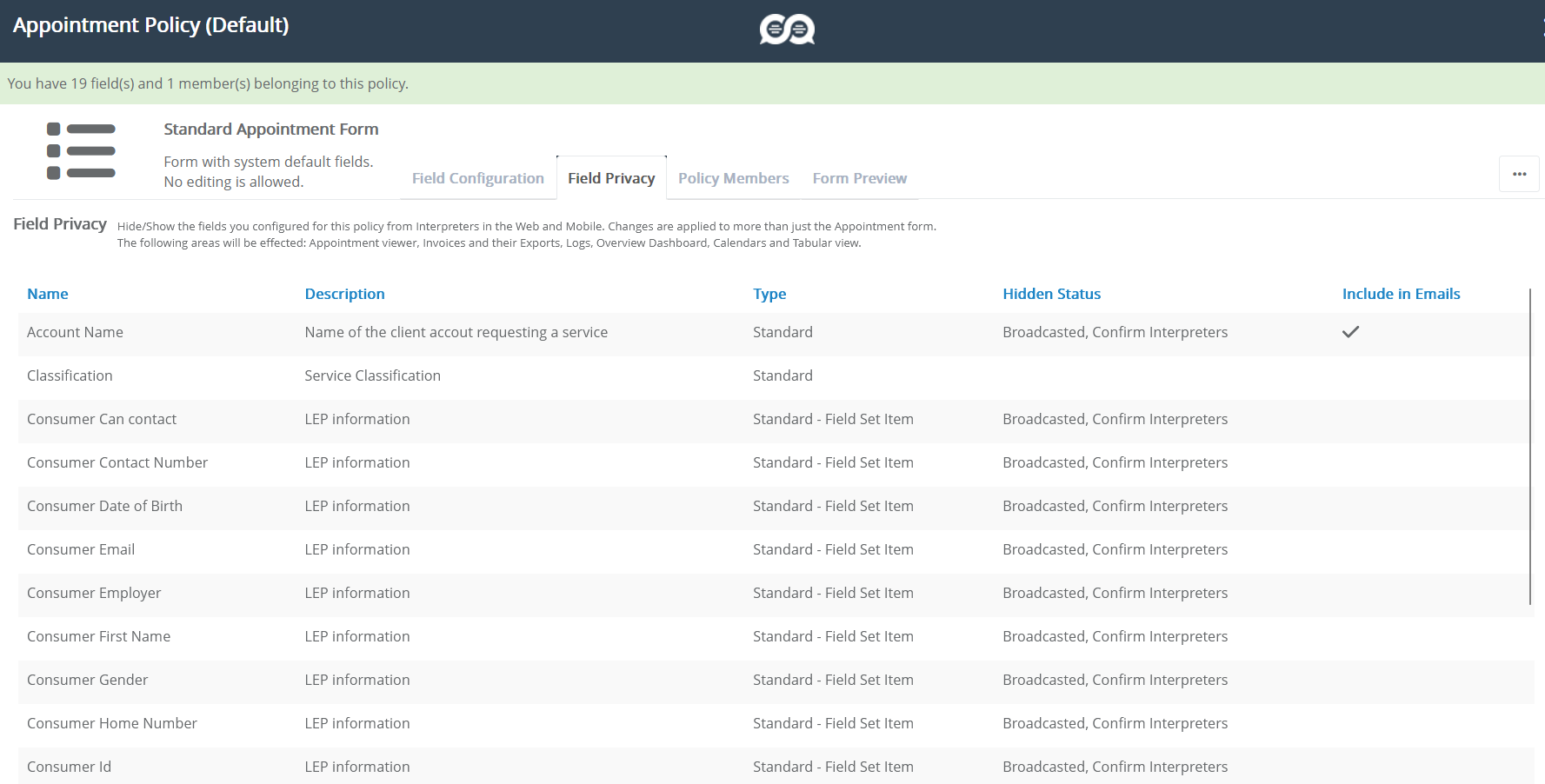Open the Policy Members tab

[733, 178]
